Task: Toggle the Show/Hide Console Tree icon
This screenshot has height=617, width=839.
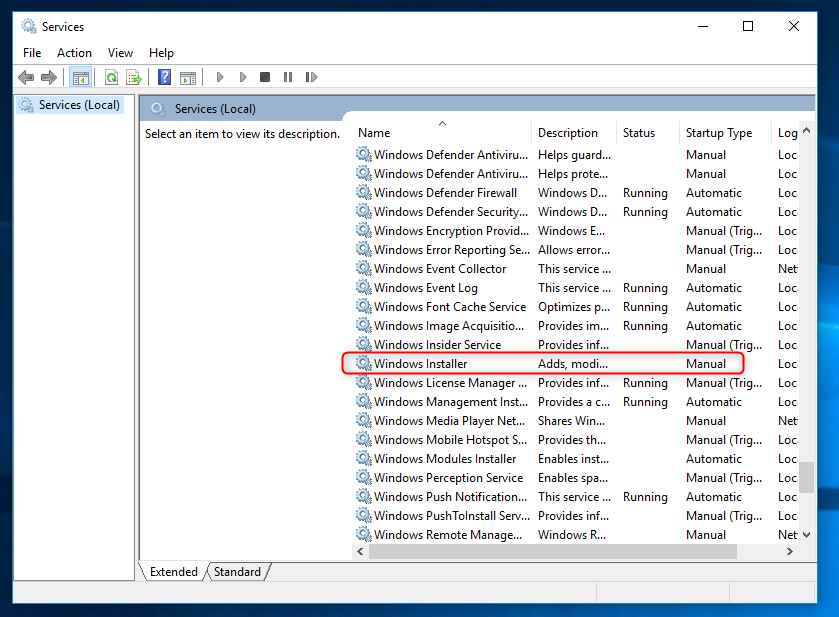Action: click(80, 77)
